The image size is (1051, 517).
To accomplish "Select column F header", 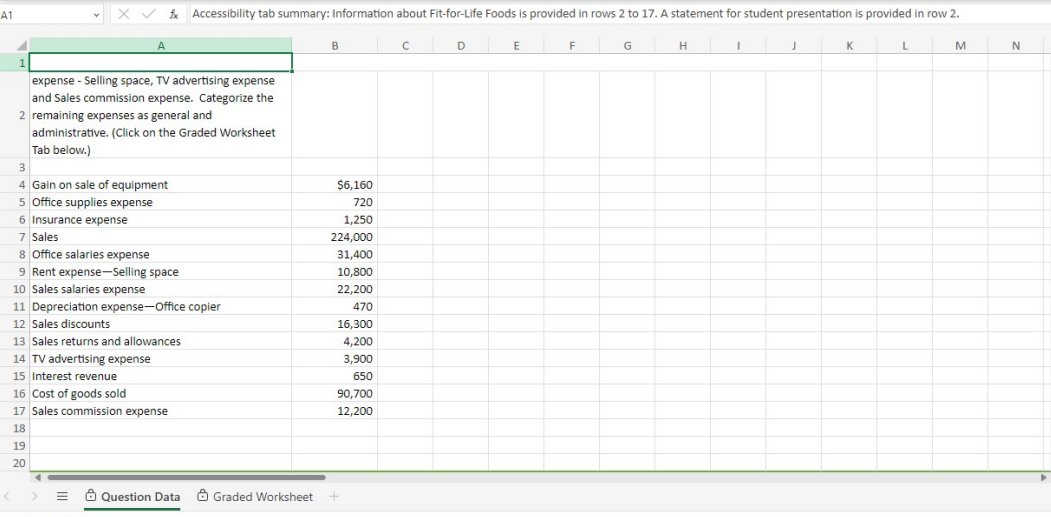I will point(572,46).
